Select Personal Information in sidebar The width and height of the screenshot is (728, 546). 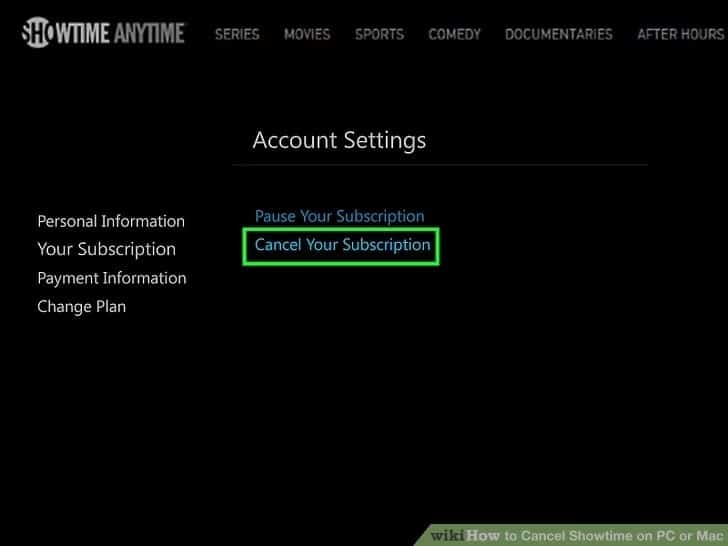(111, 221)
